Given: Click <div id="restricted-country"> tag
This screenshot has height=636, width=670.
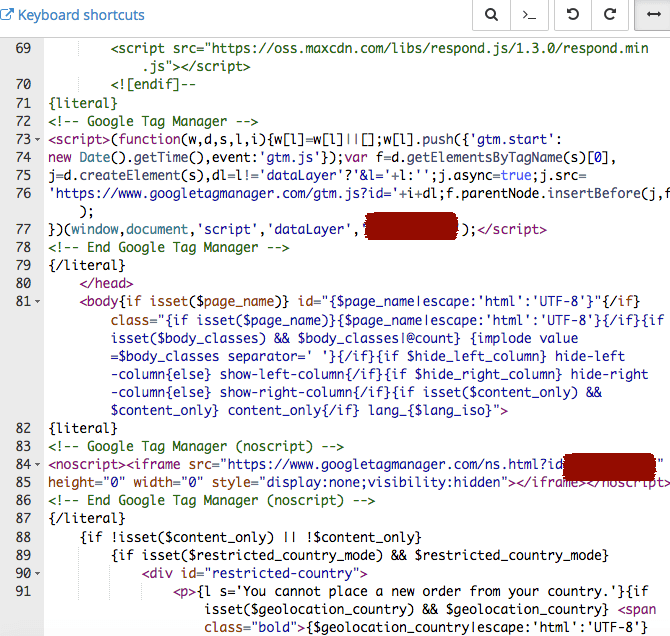Looking at the screenshot, I should click(x=254, y=574).
